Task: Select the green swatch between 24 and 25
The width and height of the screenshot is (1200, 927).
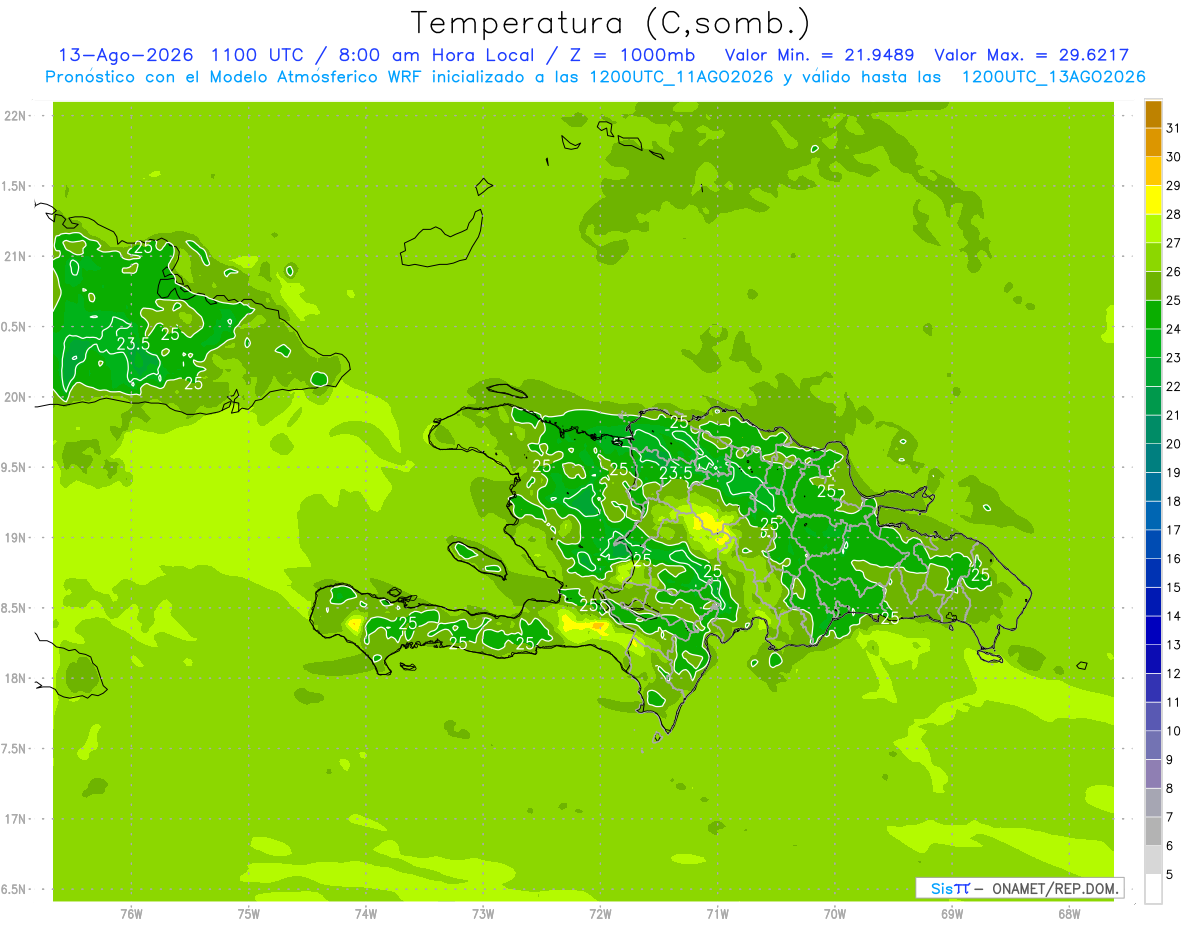Action: point(1153,314)
